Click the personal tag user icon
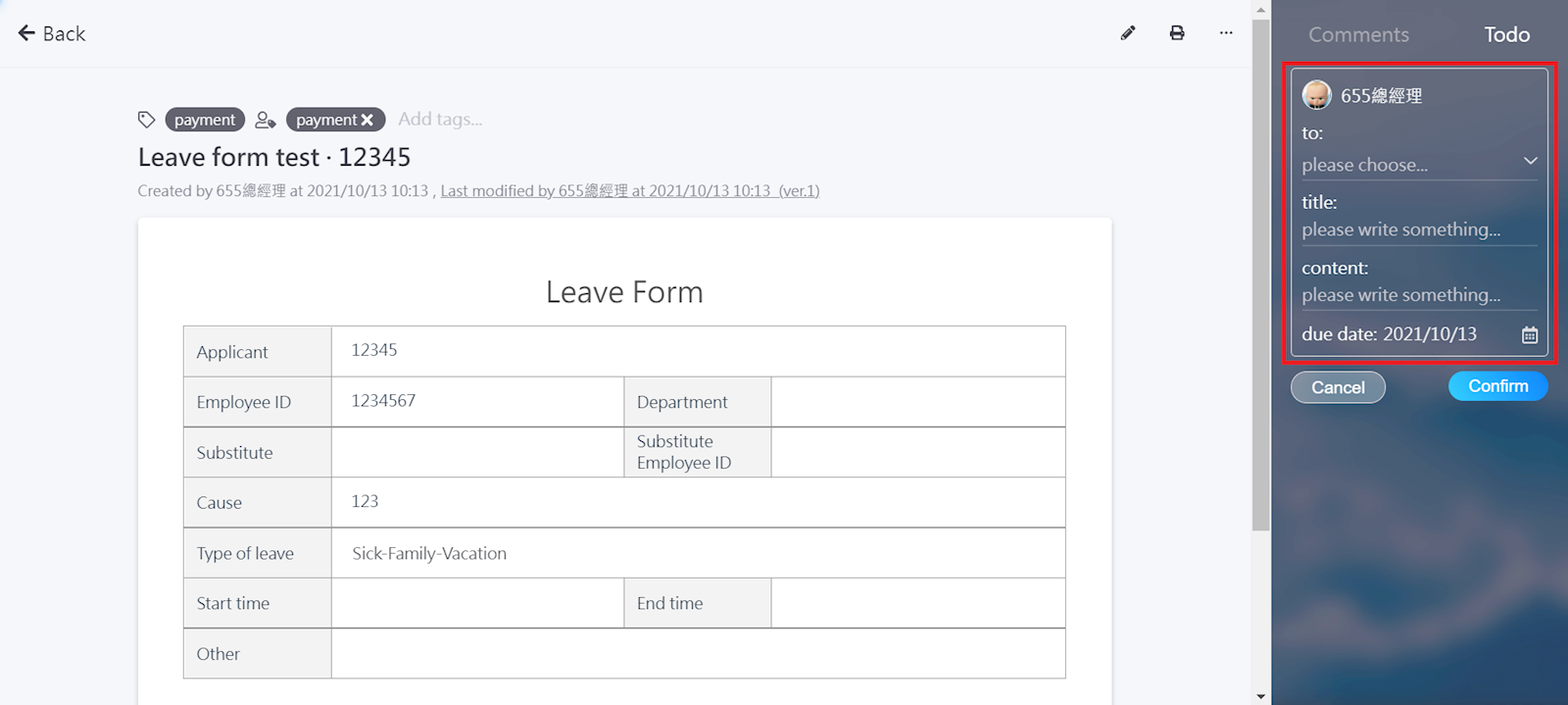The height and width of the screenshot is (705, 1568). [265, 120]
